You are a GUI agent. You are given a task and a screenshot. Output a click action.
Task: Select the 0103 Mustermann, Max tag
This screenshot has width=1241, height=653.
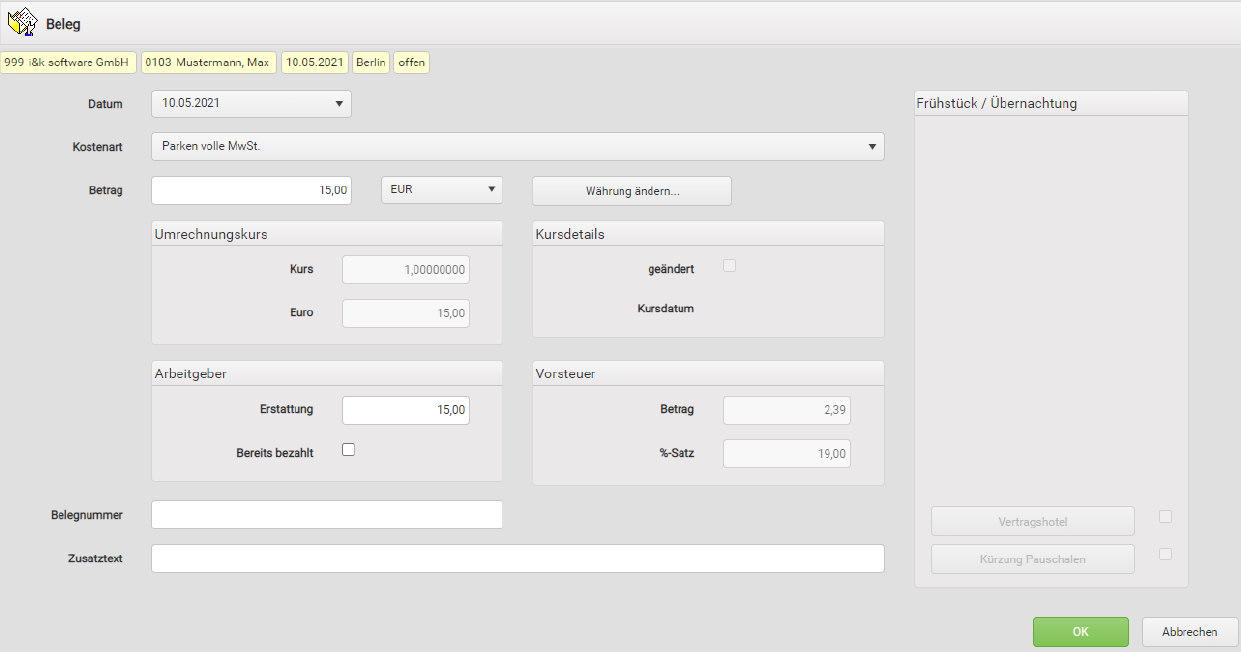[x=208, y=62]
